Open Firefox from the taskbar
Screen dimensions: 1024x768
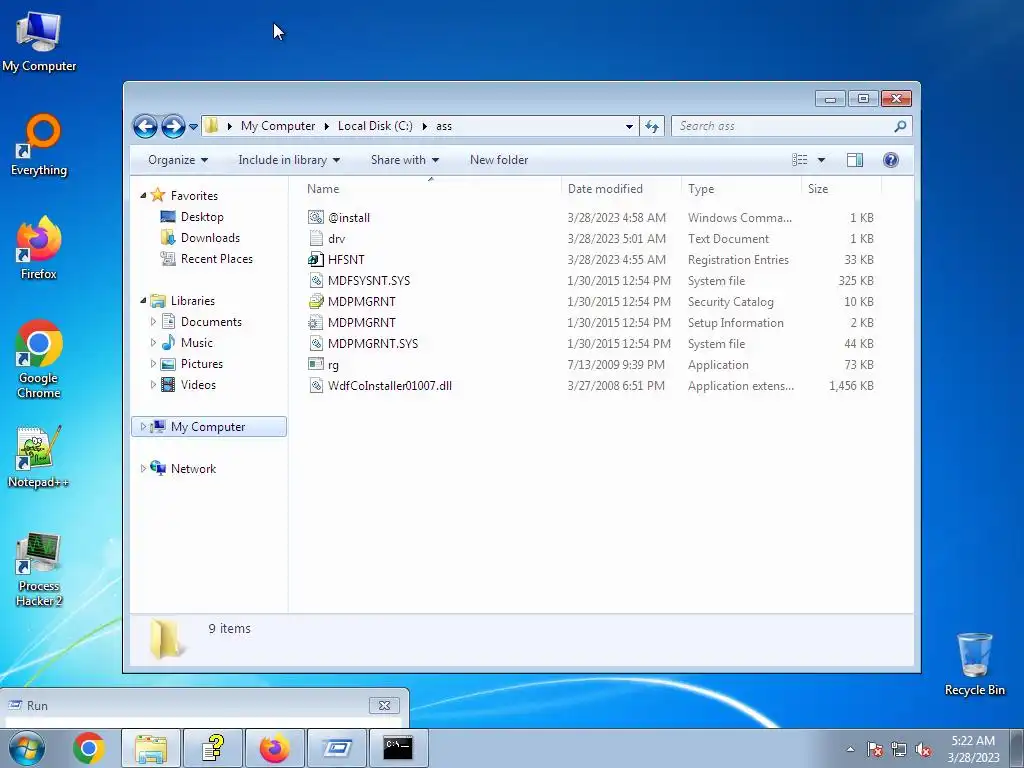click(x=275, y=748)
